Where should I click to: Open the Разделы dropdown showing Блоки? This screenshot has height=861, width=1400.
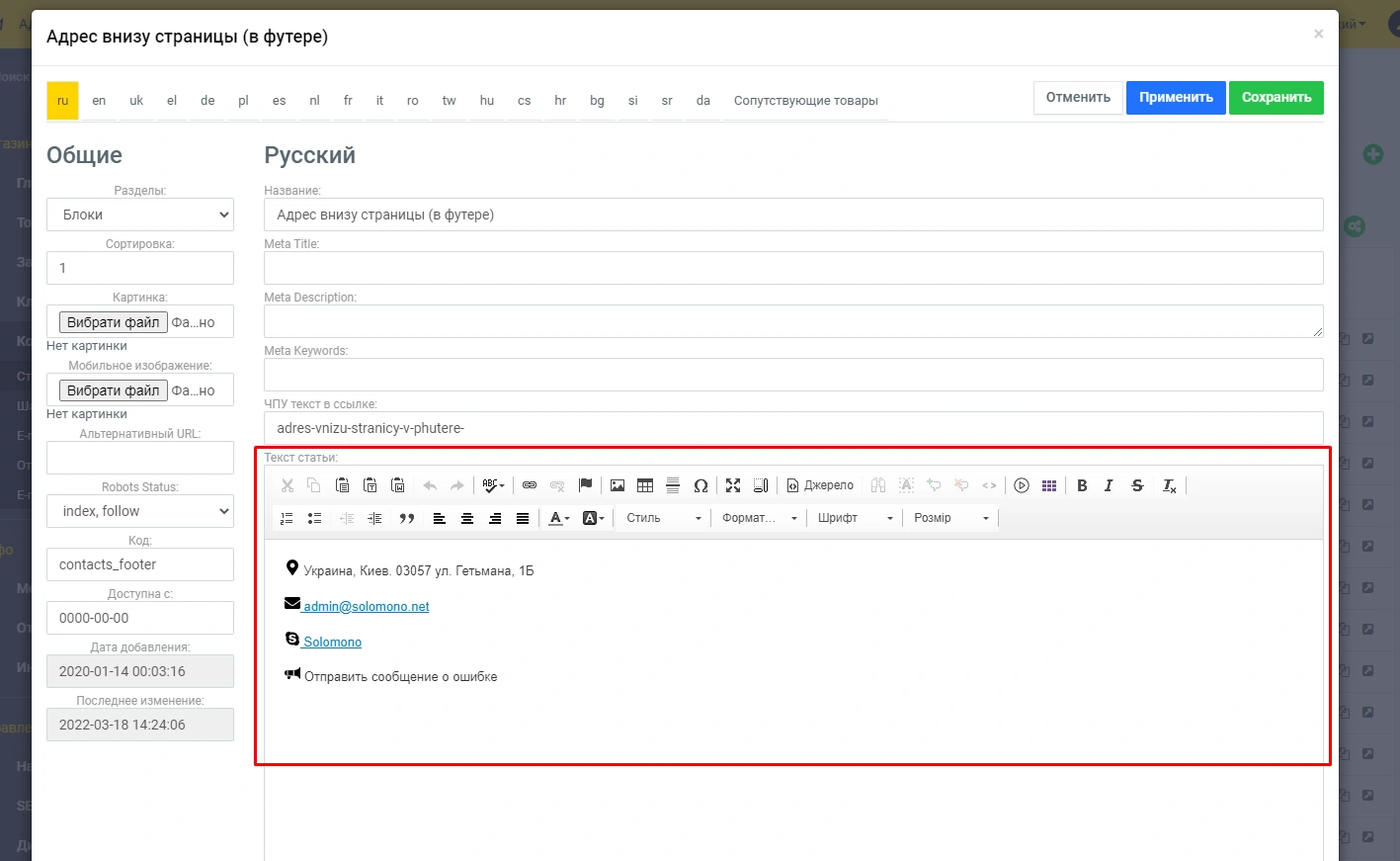[140, 215]
